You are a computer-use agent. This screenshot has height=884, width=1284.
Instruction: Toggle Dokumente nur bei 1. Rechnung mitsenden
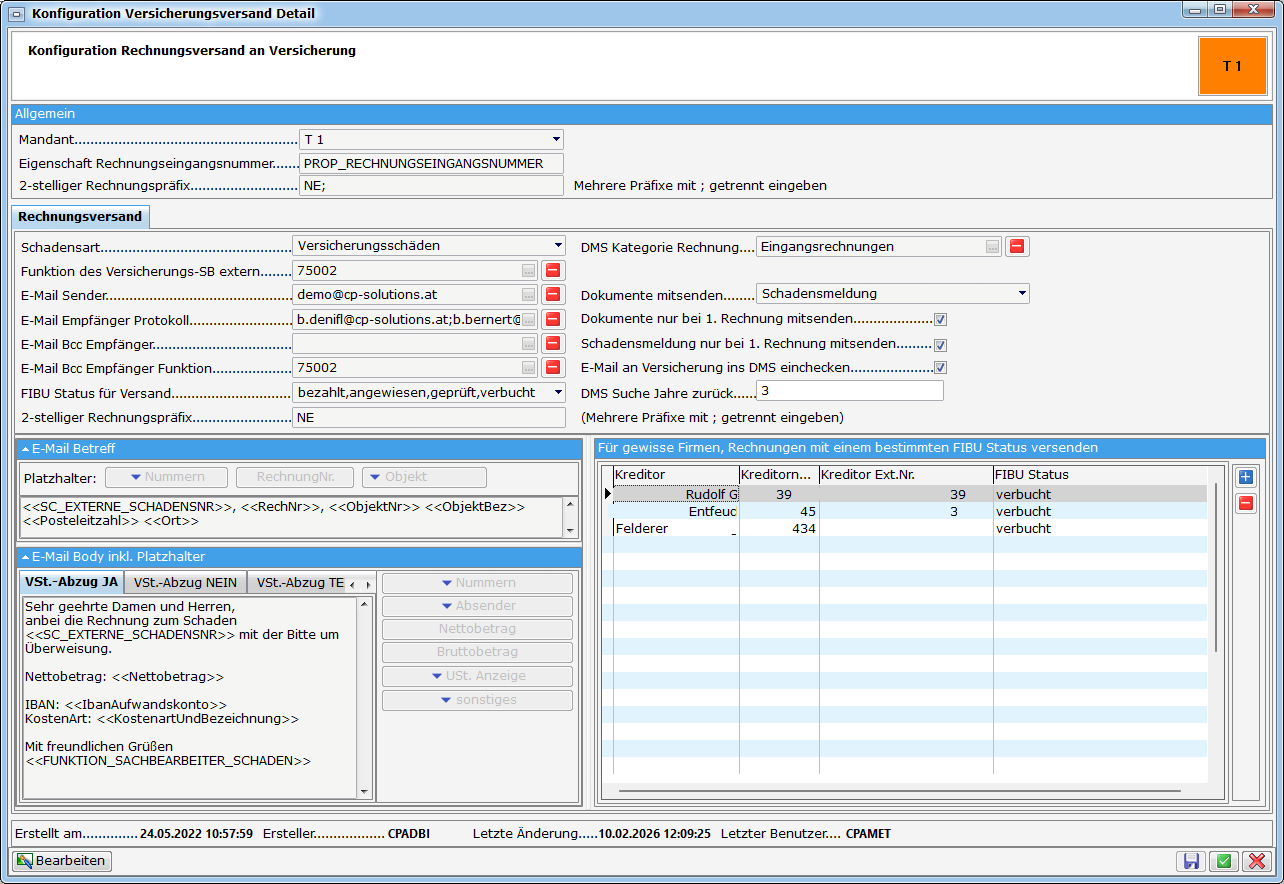pyautogui.click(x=940, y=319)
